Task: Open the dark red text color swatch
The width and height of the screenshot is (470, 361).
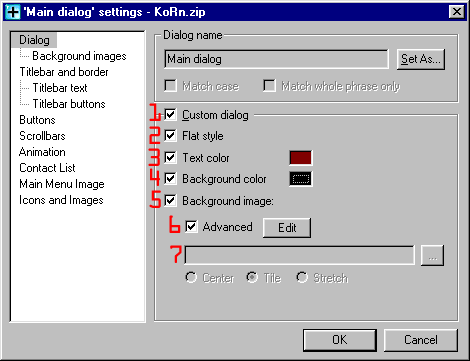Action: coord(301,158)
